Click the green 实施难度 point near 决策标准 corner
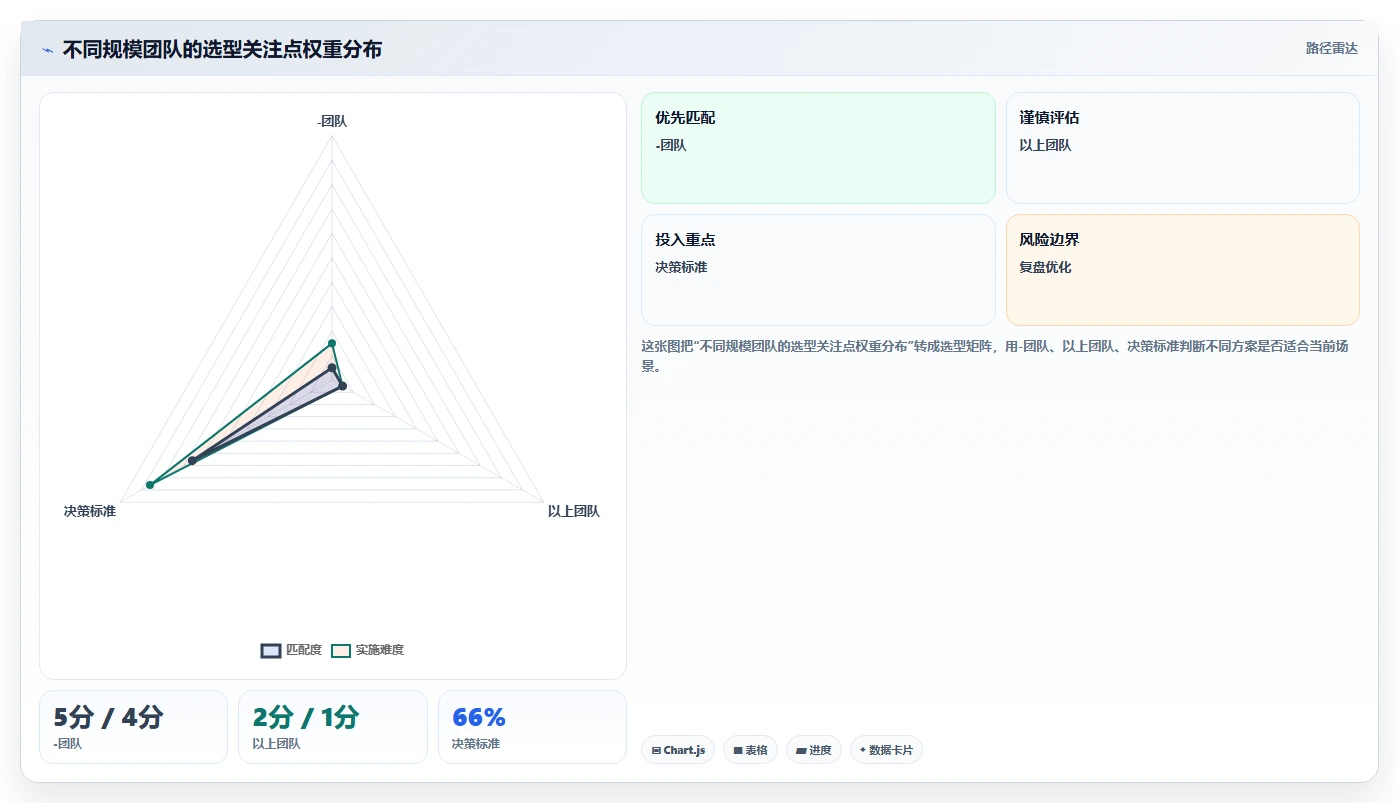This screenshot has width=1399, height=803. 150,485
